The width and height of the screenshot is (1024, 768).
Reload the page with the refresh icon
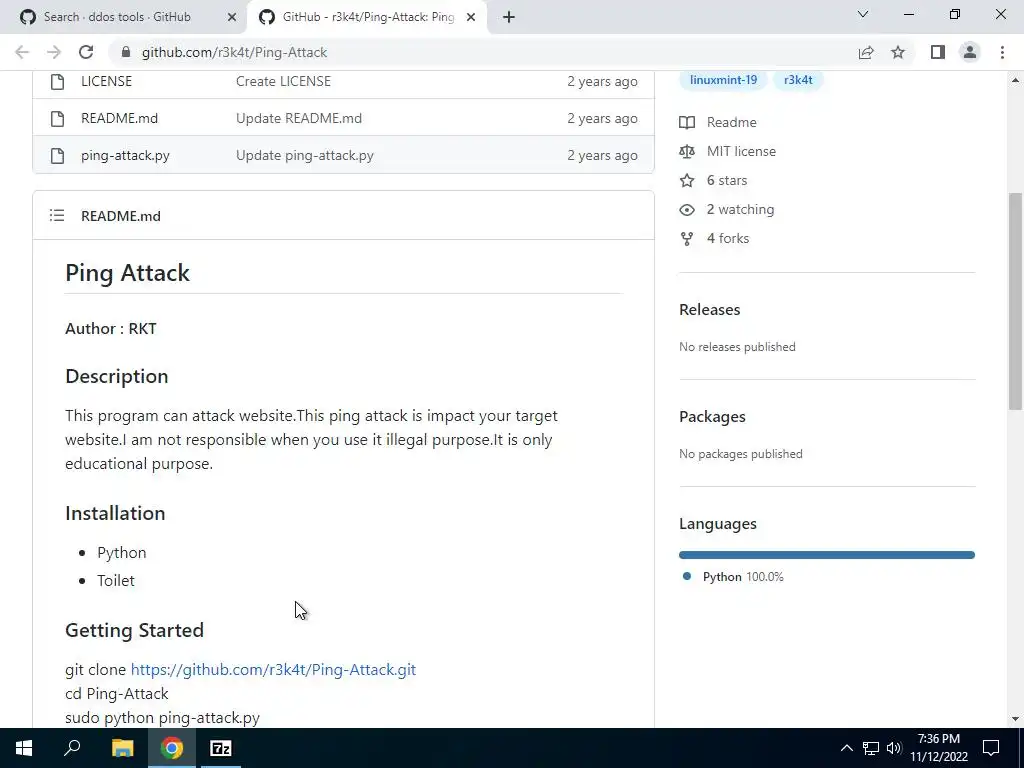point(86,52)
